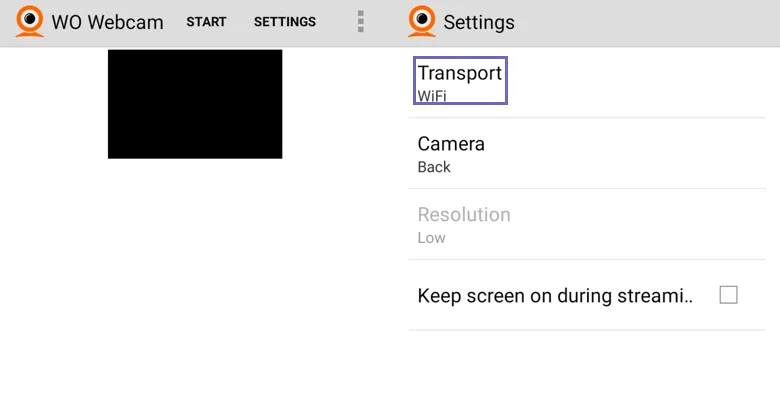Tap the Back value under Camera
This screenshot has width=780, height=399.
click(x=434, y=167)
